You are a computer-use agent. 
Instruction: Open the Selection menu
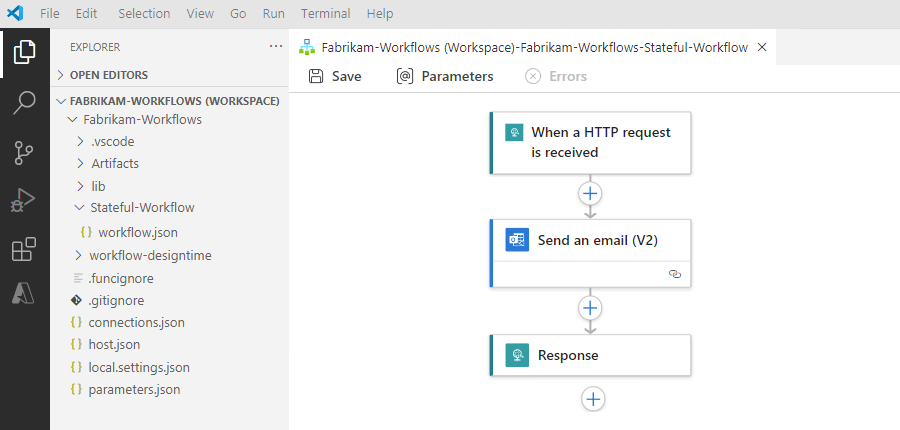pyautogui.click(x=143, y=14)
